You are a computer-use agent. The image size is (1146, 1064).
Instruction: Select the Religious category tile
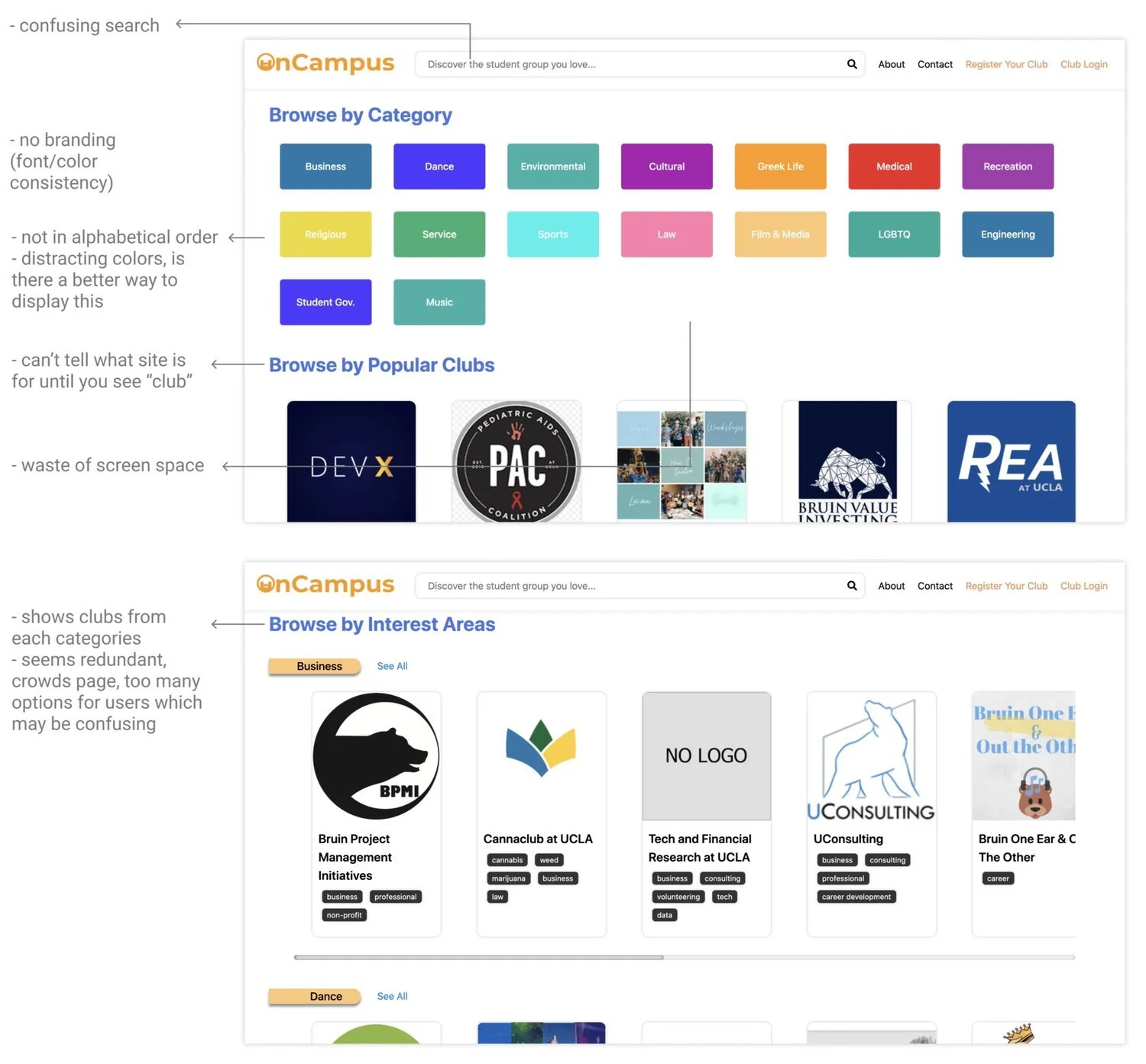325,234
